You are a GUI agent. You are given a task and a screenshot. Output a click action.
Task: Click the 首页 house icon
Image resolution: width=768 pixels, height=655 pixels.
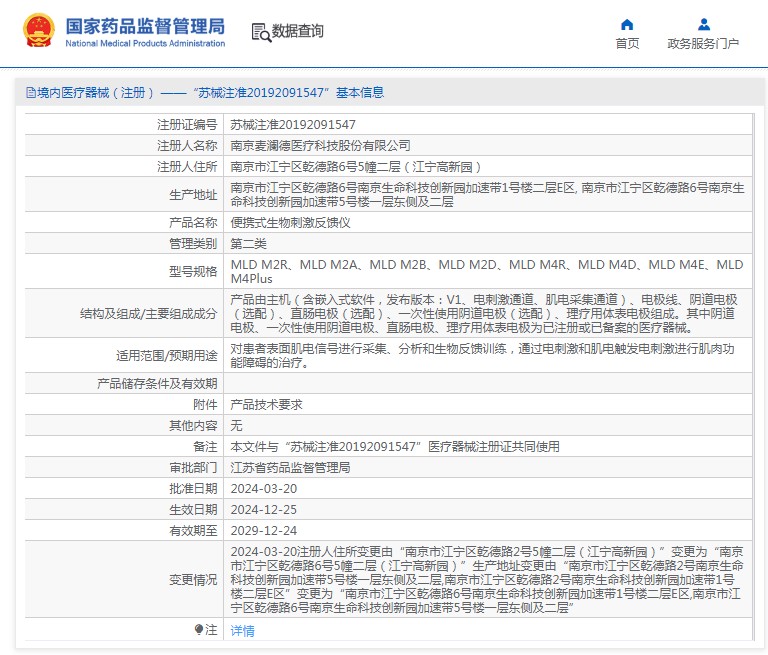627,25
